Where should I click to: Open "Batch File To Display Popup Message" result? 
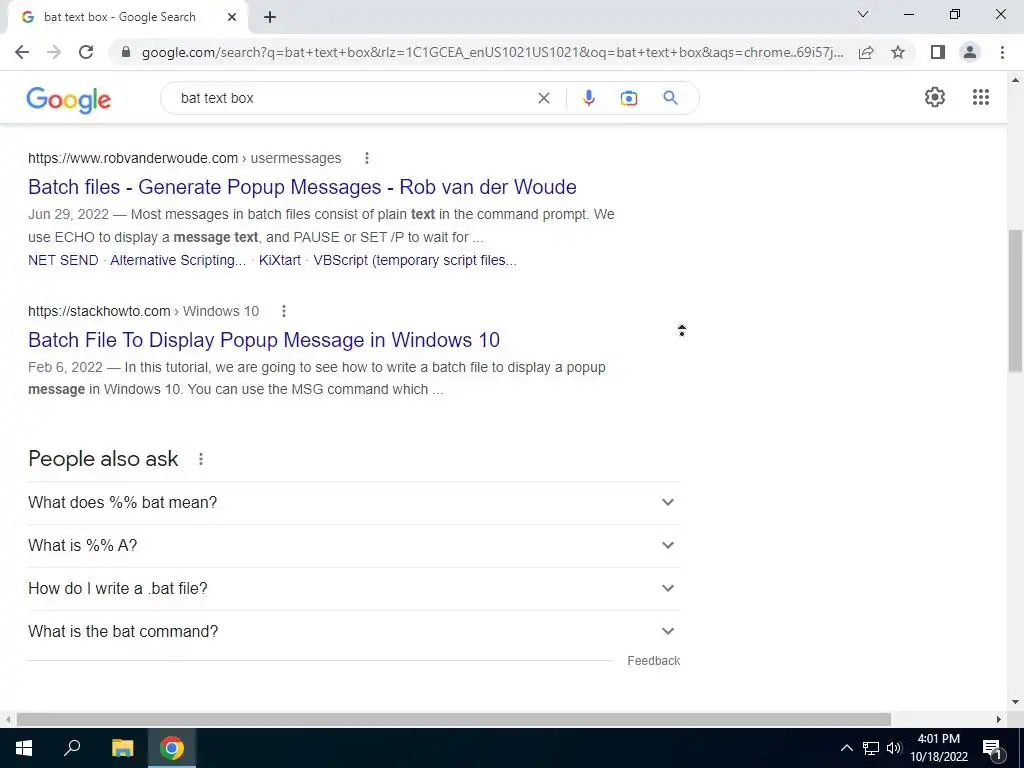264,340
